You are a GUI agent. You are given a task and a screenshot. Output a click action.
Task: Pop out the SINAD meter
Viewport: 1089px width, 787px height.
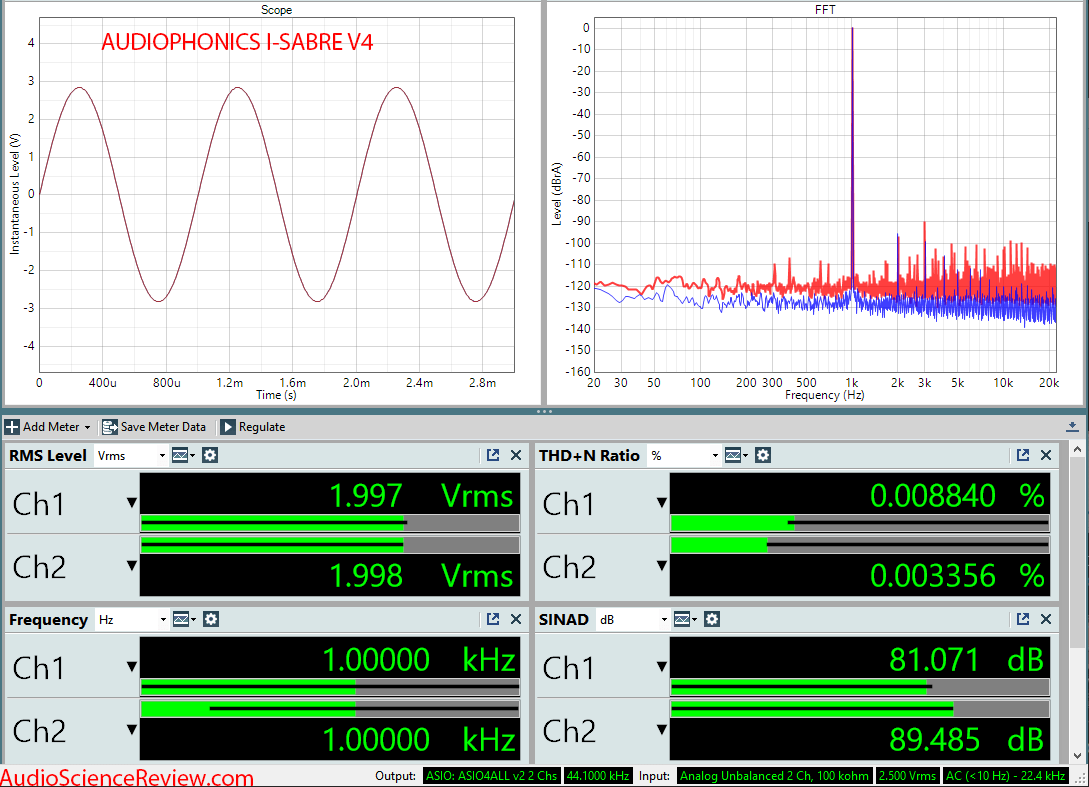(1023, 619)
